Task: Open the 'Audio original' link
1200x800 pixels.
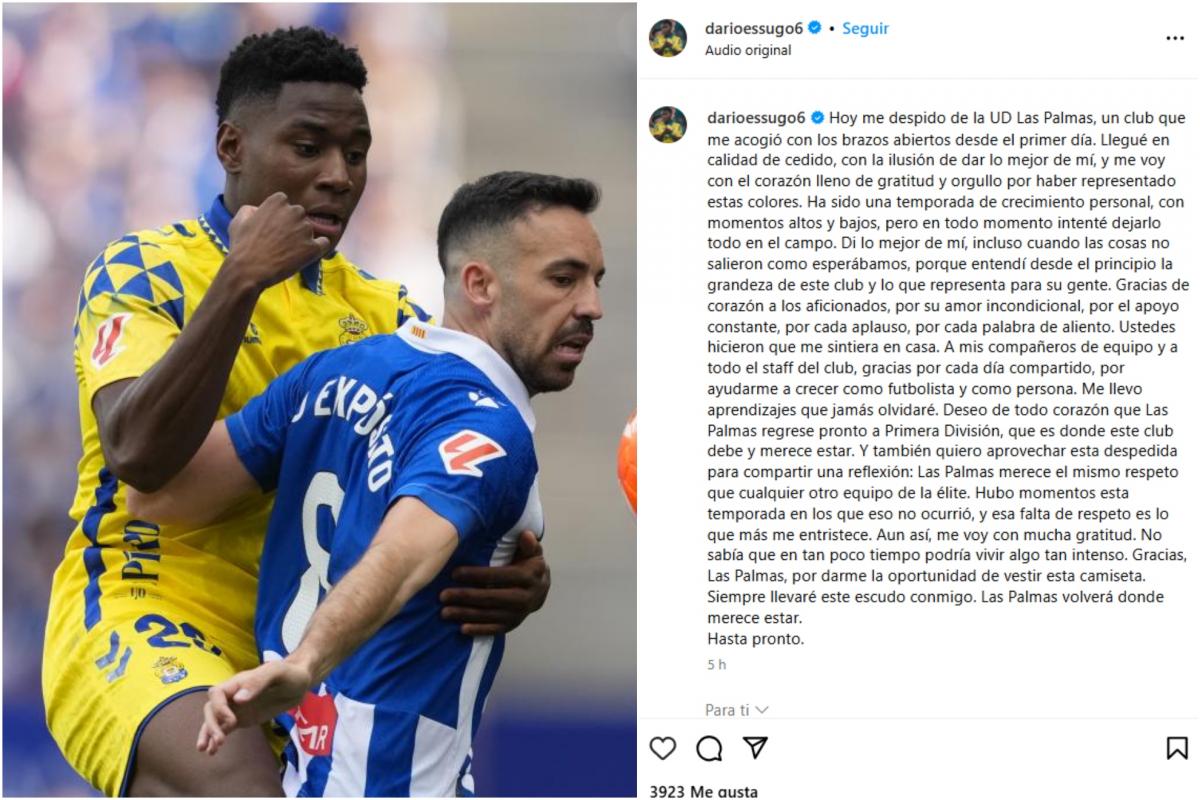Action: [x=748, y=50]
